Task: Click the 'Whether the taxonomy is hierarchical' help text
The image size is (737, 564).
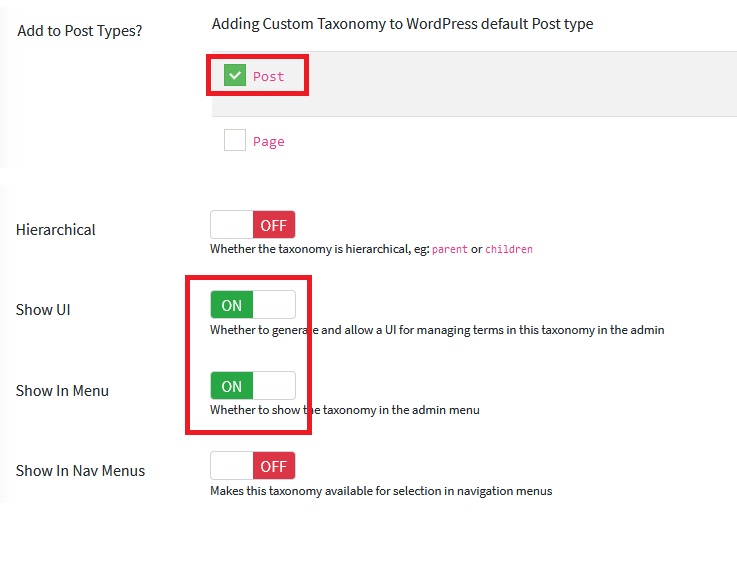Action: coord(310,249)
